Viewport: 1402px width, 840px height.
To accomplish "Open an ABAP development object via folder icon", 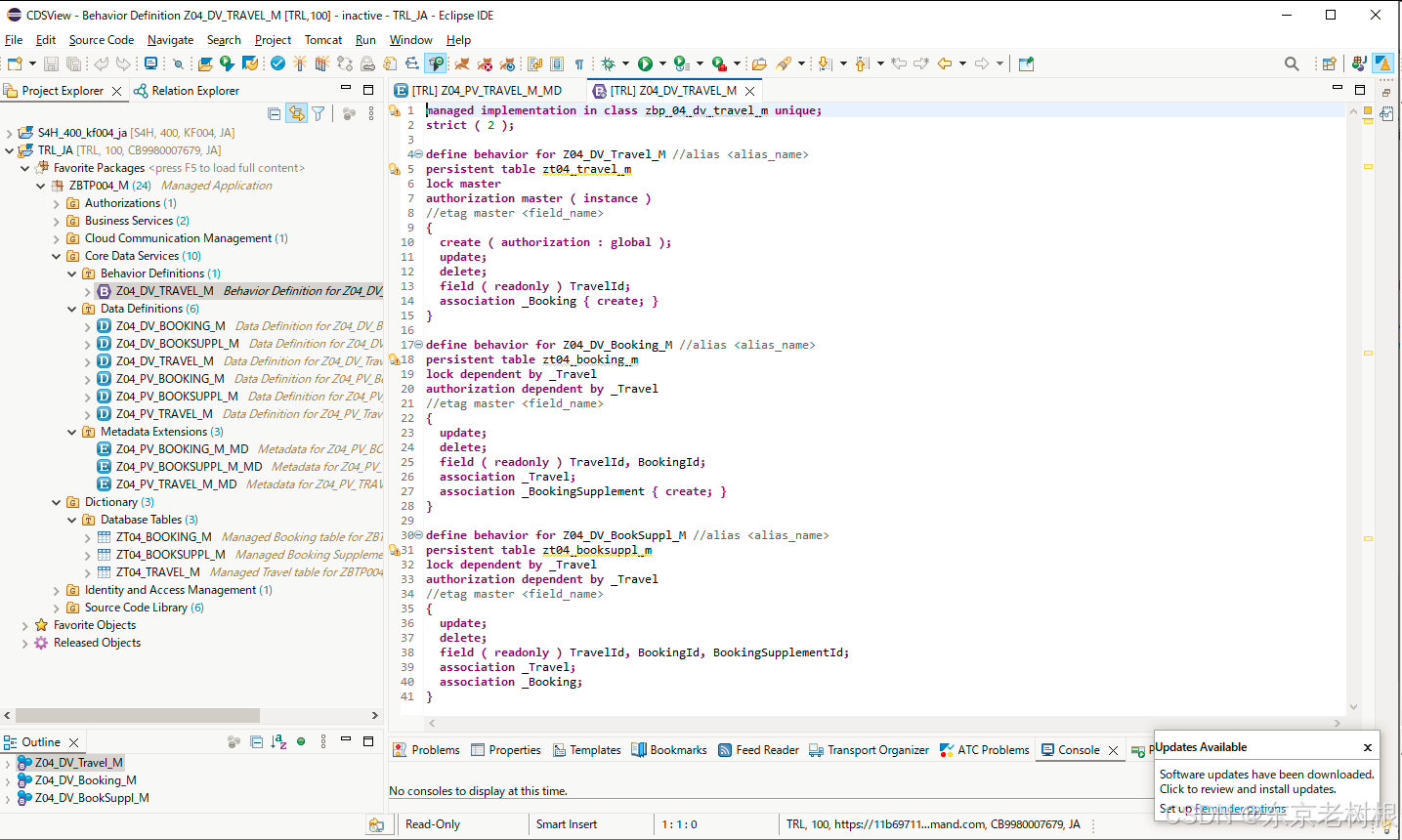I will tap(205, 63).
